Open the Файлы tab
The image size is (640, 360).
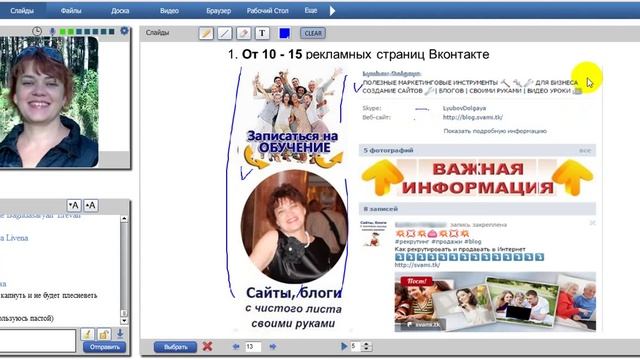click(x=71, y=11)
